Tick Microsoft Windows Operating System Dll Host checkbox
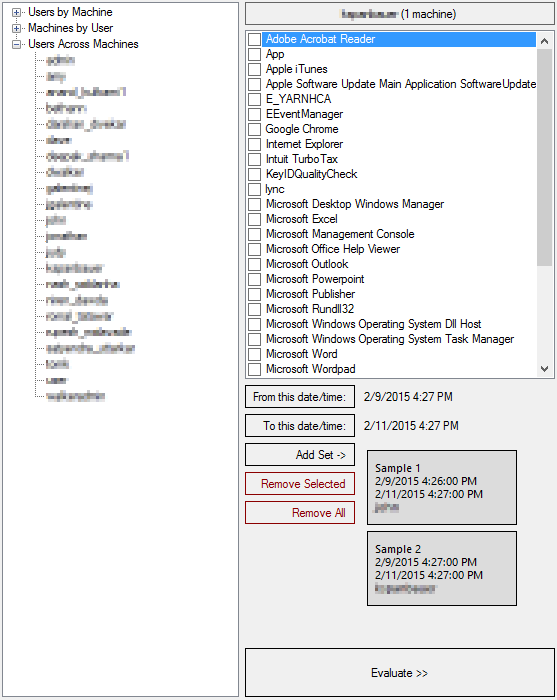 (x=254, y=324)
